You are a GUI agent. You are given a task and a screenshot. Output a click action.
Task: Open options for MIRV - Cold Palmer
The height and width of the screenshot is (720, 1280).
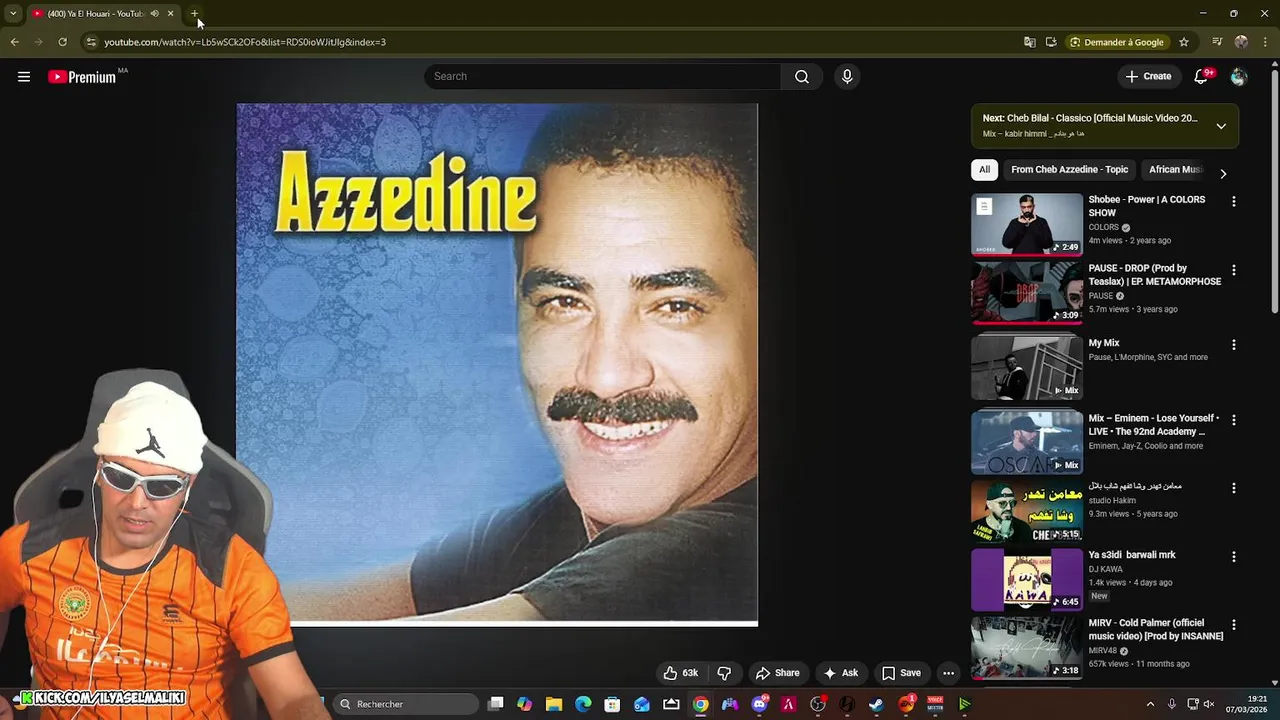[x=1233, y=625]
